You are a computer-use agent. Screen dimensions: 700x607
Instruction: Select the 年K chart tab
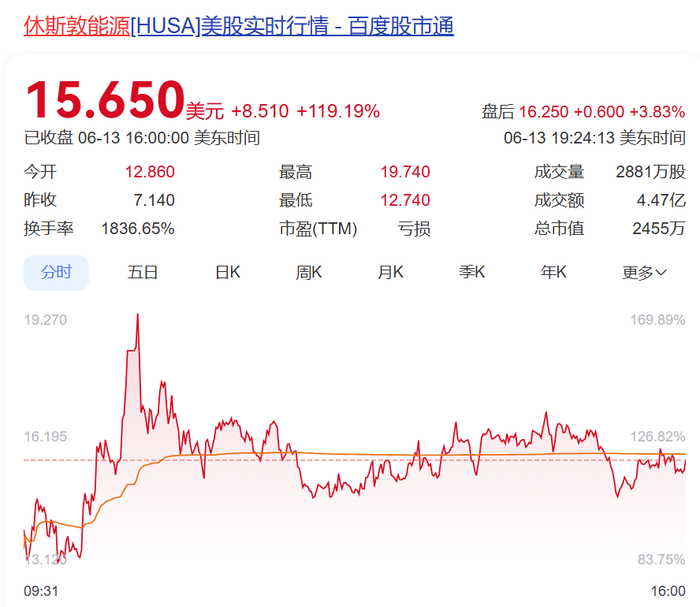[554, 272]
